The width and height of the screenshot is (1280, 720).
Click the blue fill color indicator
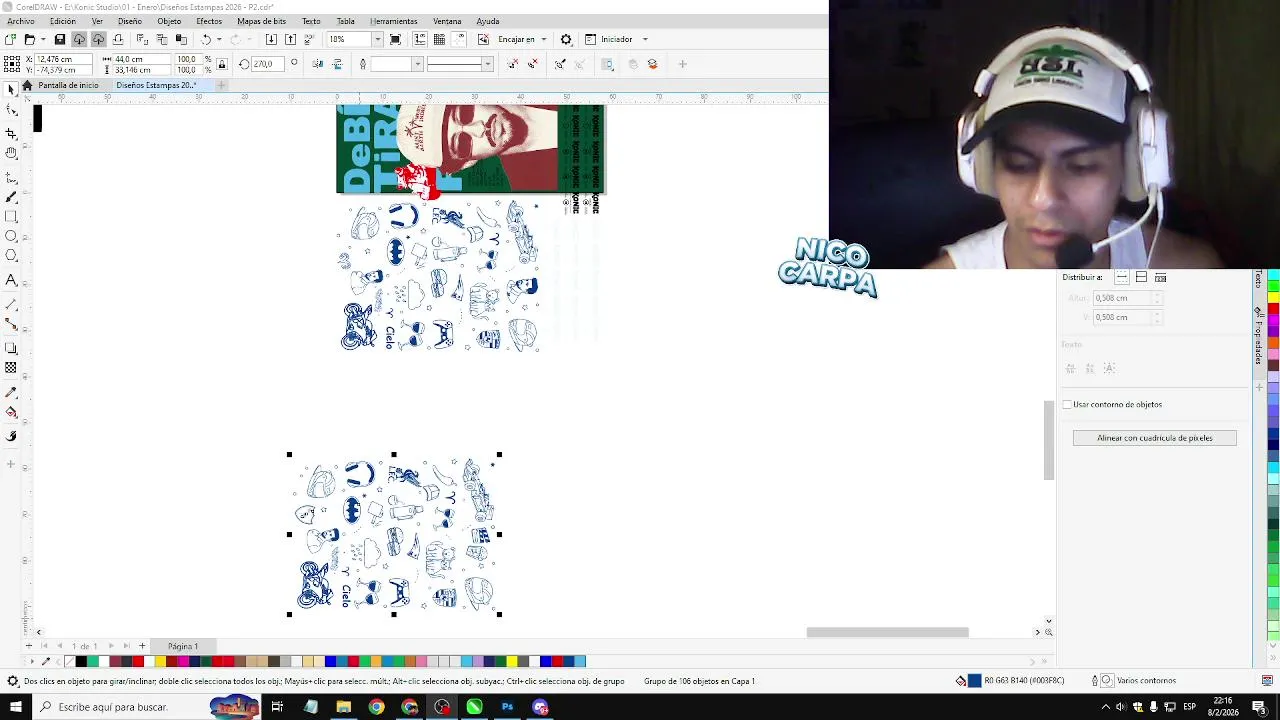[x=975, y=681]
